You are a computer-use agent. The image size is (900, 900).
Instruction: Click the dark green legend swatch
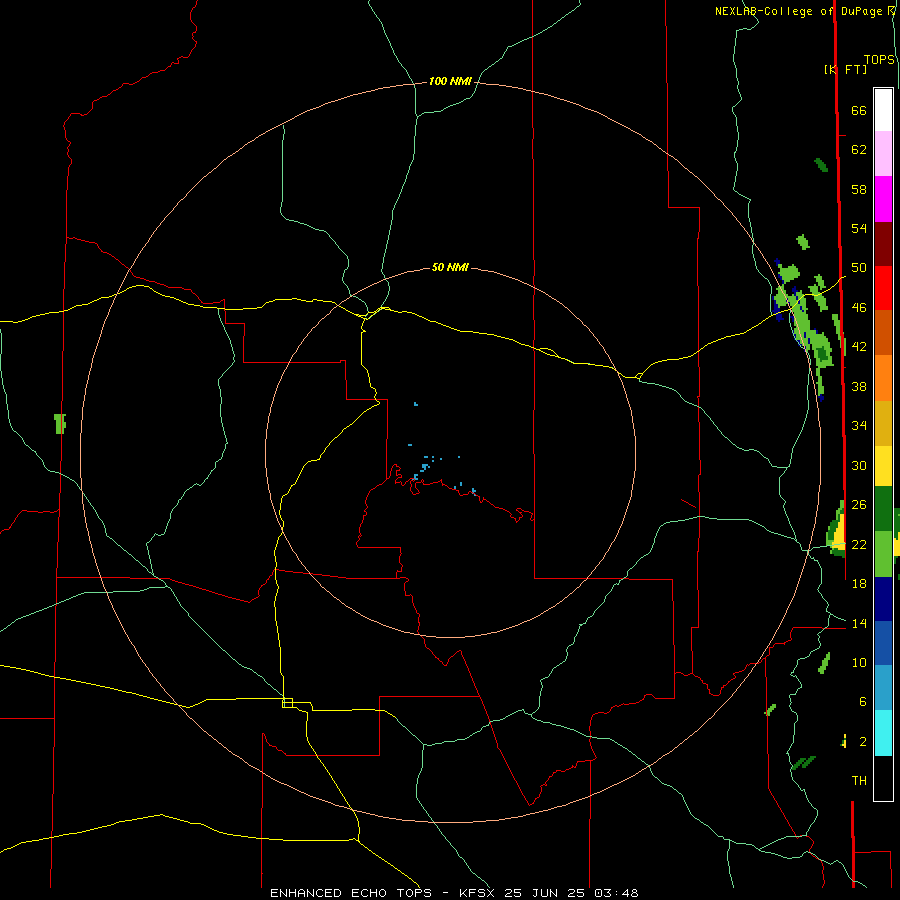click(x=883, y=509)
